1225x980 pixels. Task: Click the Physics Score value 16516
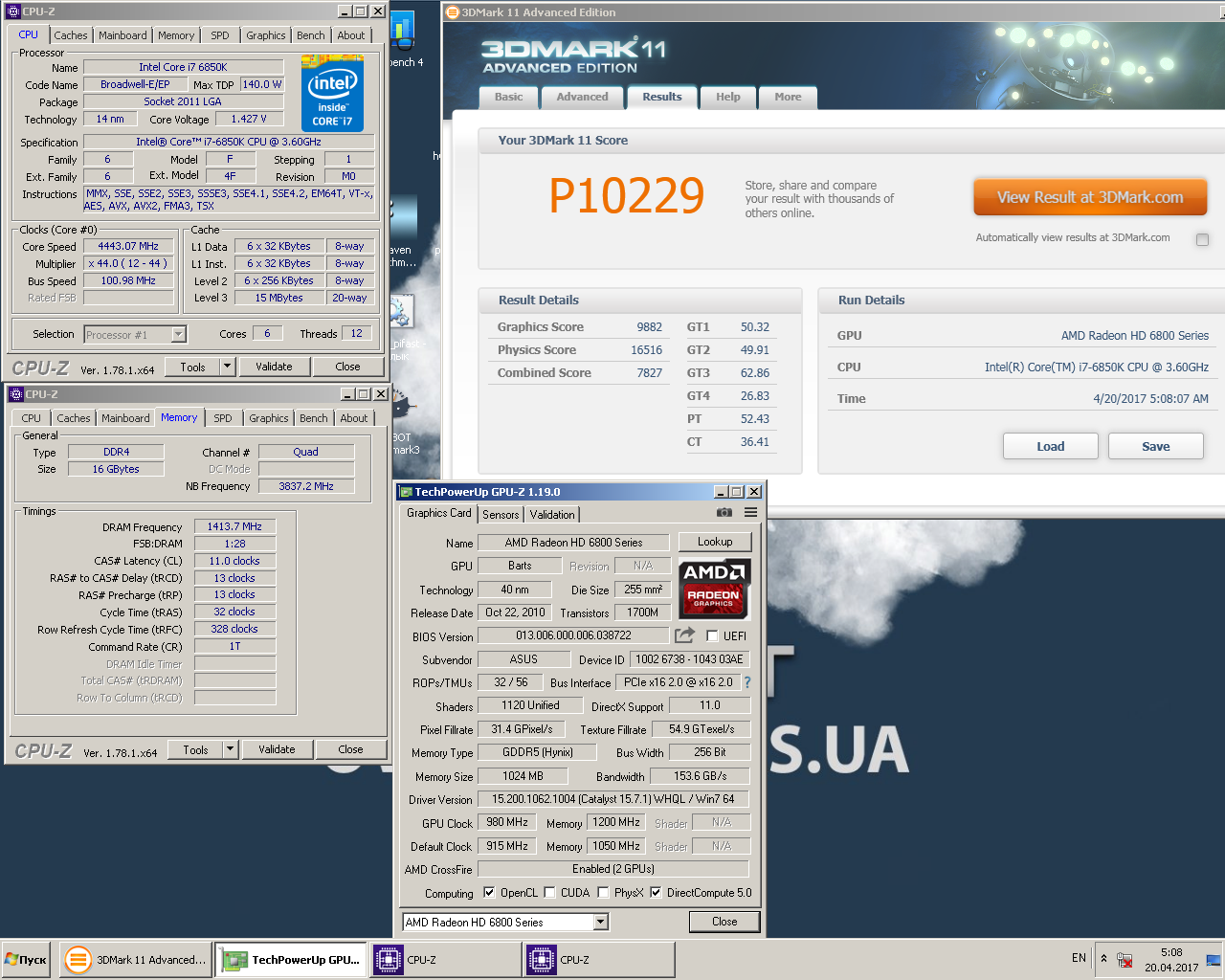646,349
